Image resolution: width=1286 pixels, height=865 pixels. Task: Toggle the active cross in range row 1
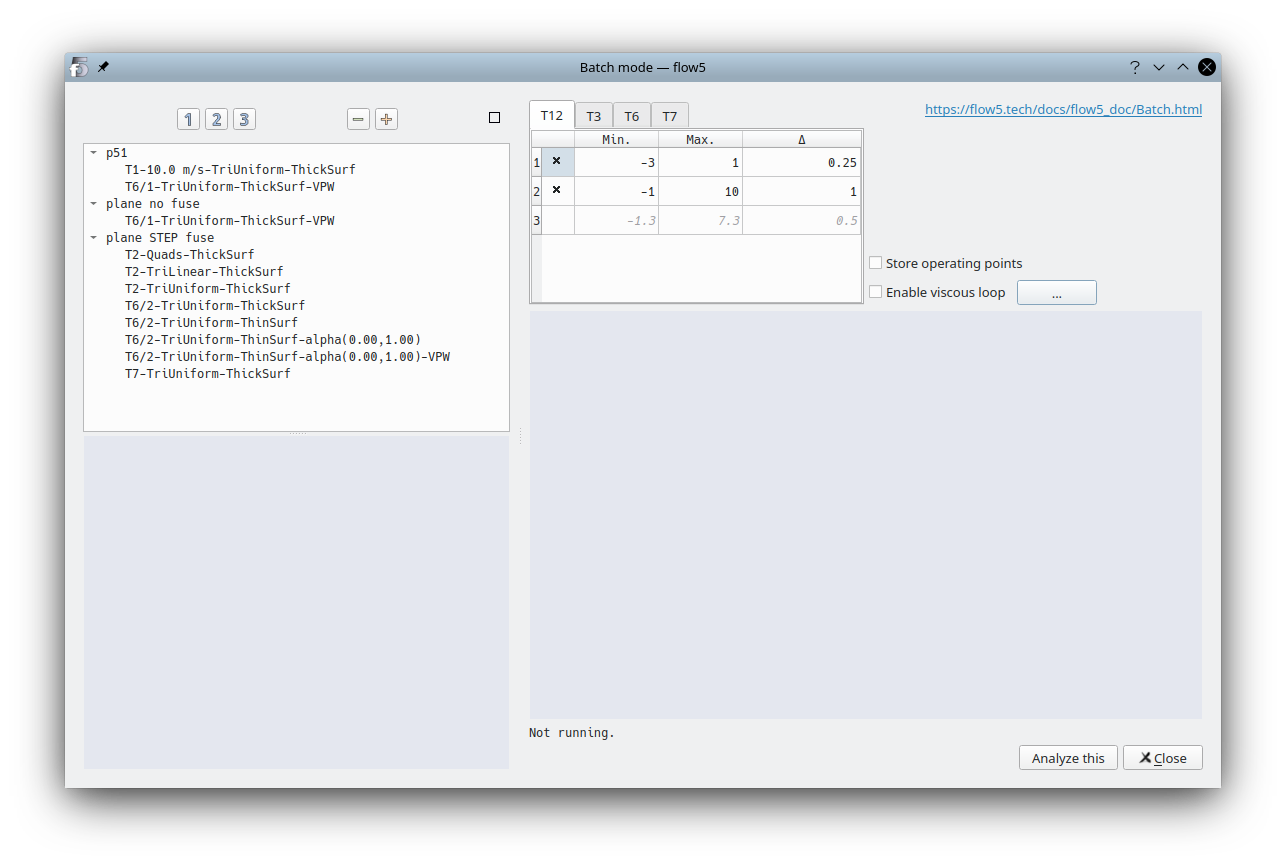[558, 162]
